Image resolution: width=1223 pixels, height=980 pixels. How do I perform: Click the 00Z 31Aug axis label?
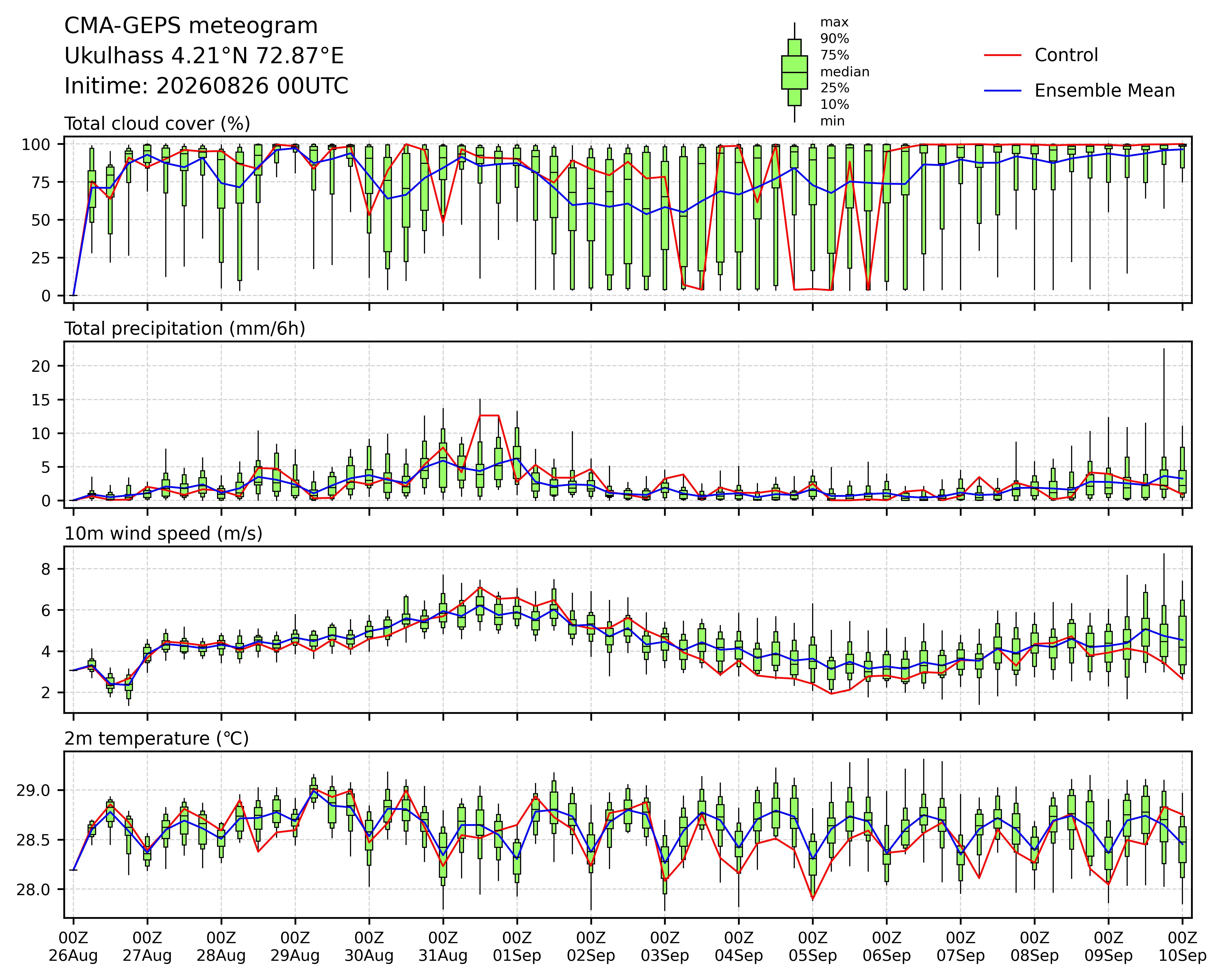(x=443, y=947)
